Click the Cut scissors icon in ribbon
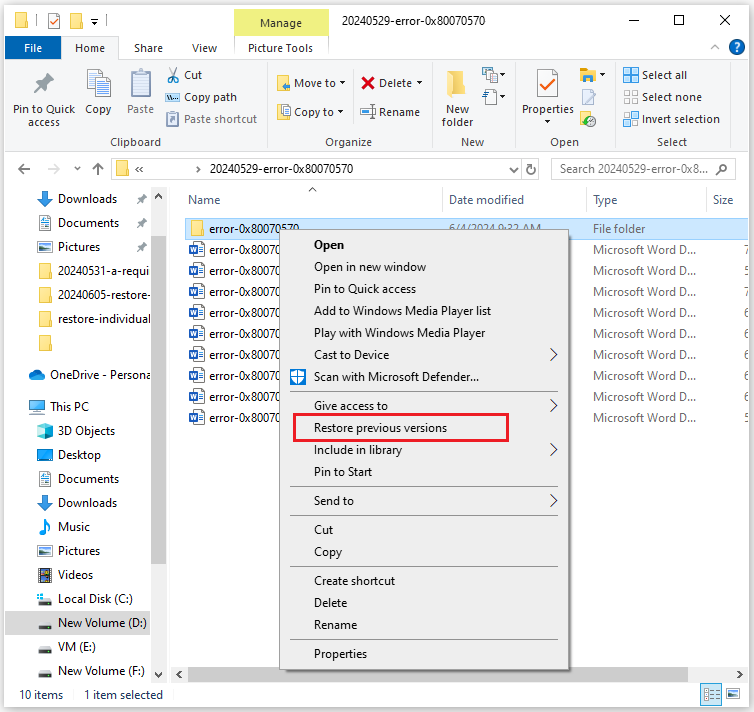Screen dimensions: 754x712 tap(173, 75)
